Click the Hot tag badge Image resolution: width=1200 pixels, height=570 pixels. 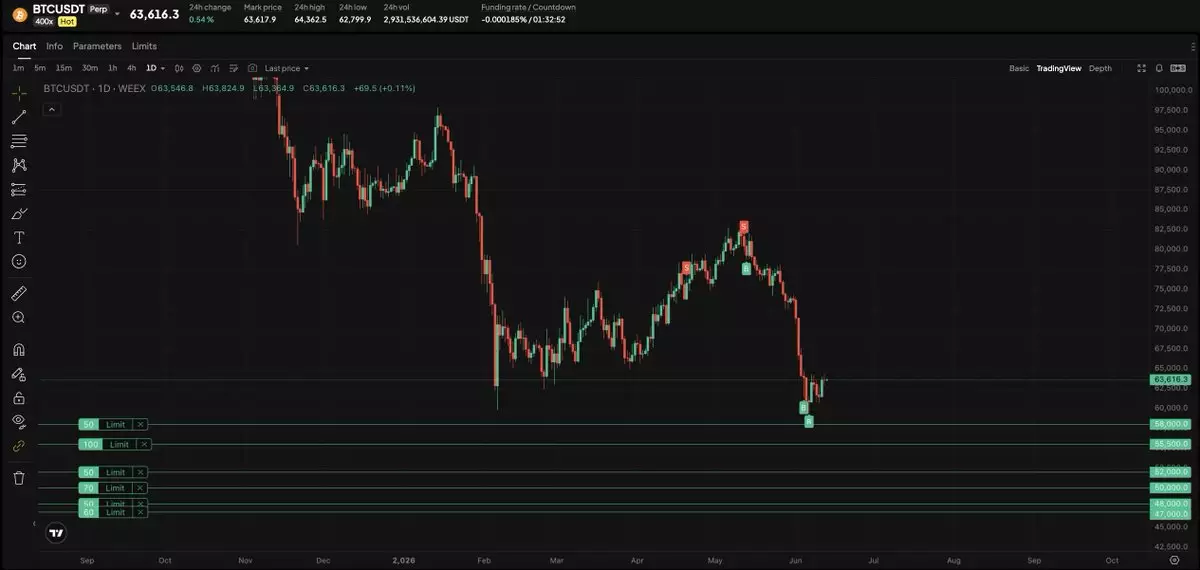coord(69,21)
